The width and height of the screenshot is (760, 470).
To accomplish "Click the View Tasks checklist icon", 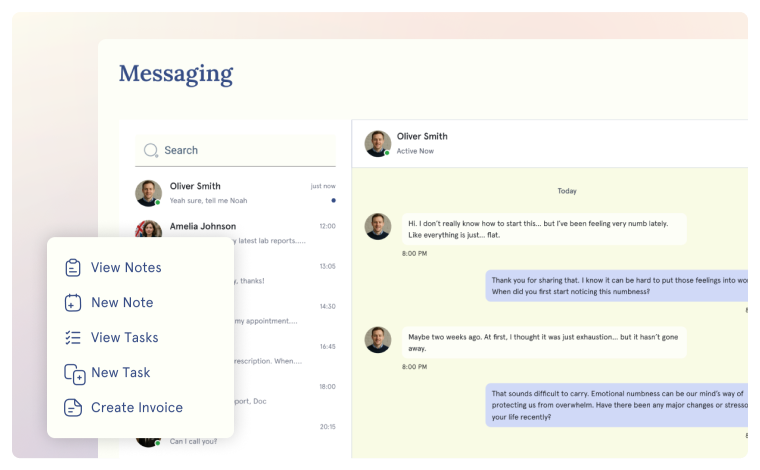I will [73, 337].
